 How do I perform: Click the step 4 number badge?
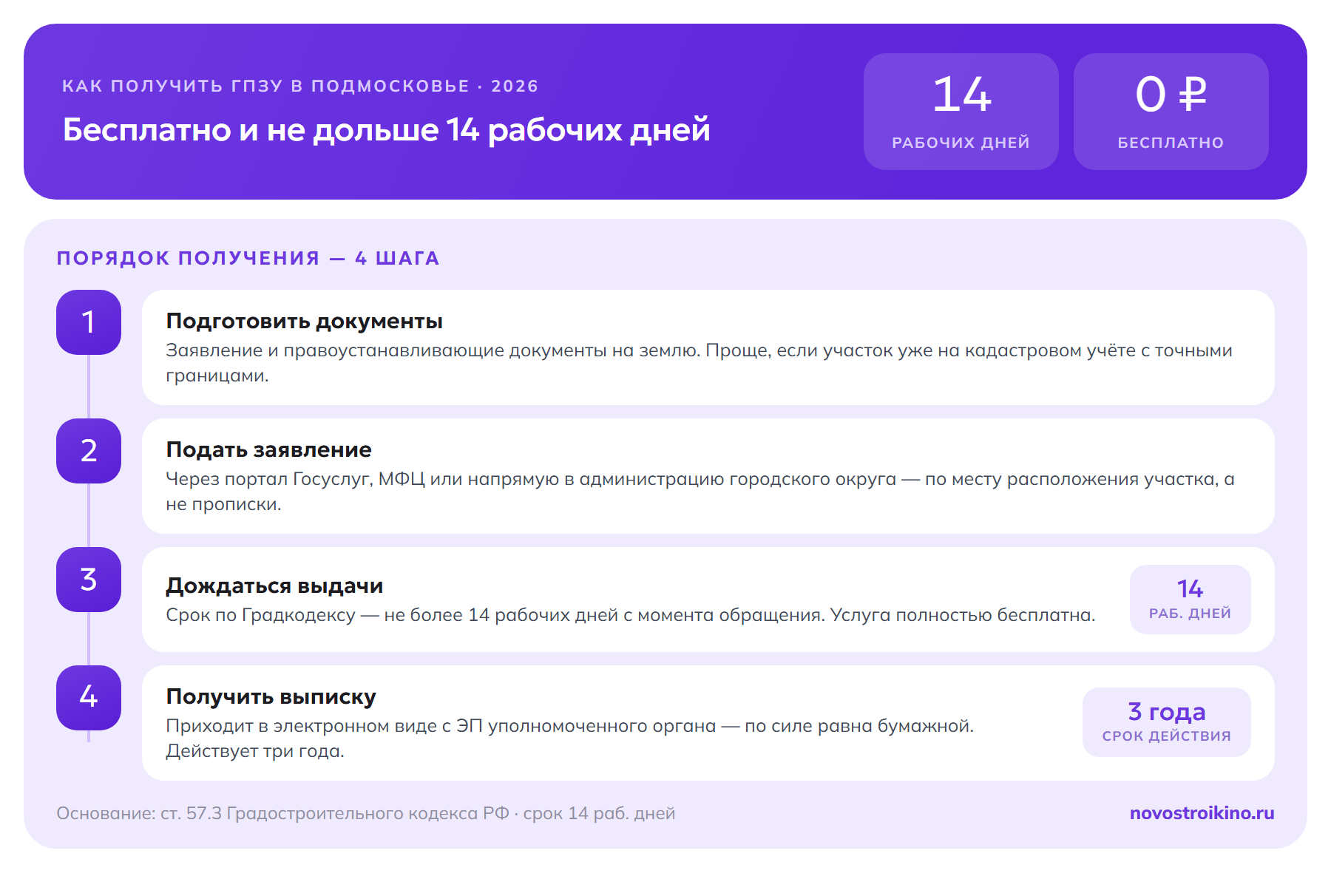pyautogui.click(x=89, y=698)
